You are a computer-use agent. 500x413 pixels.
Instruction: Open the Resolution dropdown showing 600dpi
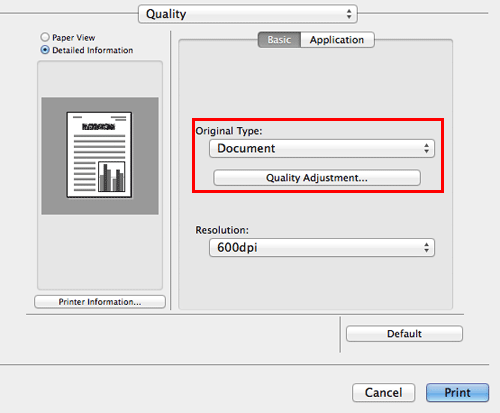pos(322,247)
